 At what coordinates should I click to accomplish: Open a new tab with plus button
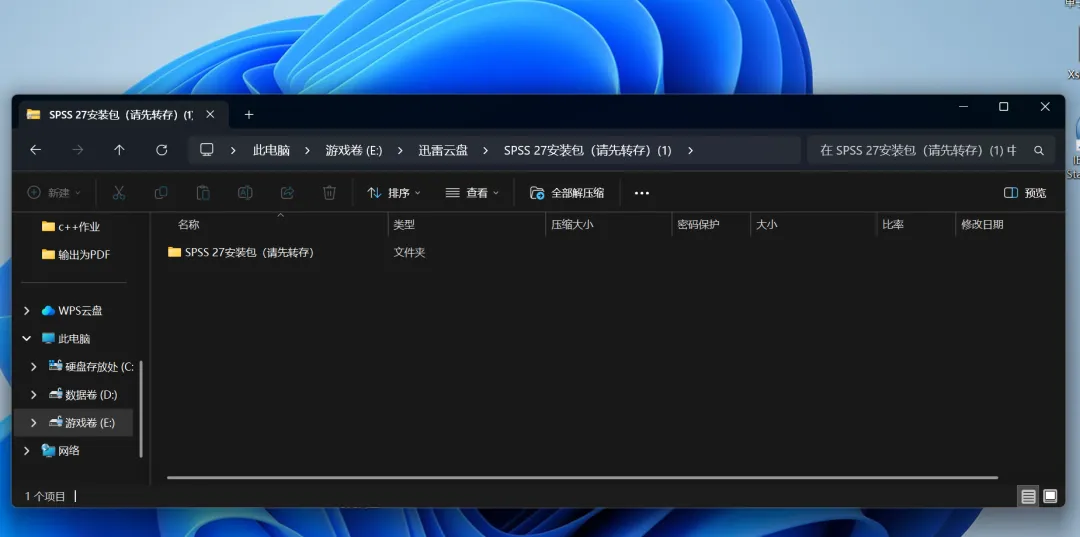(249, 114)
